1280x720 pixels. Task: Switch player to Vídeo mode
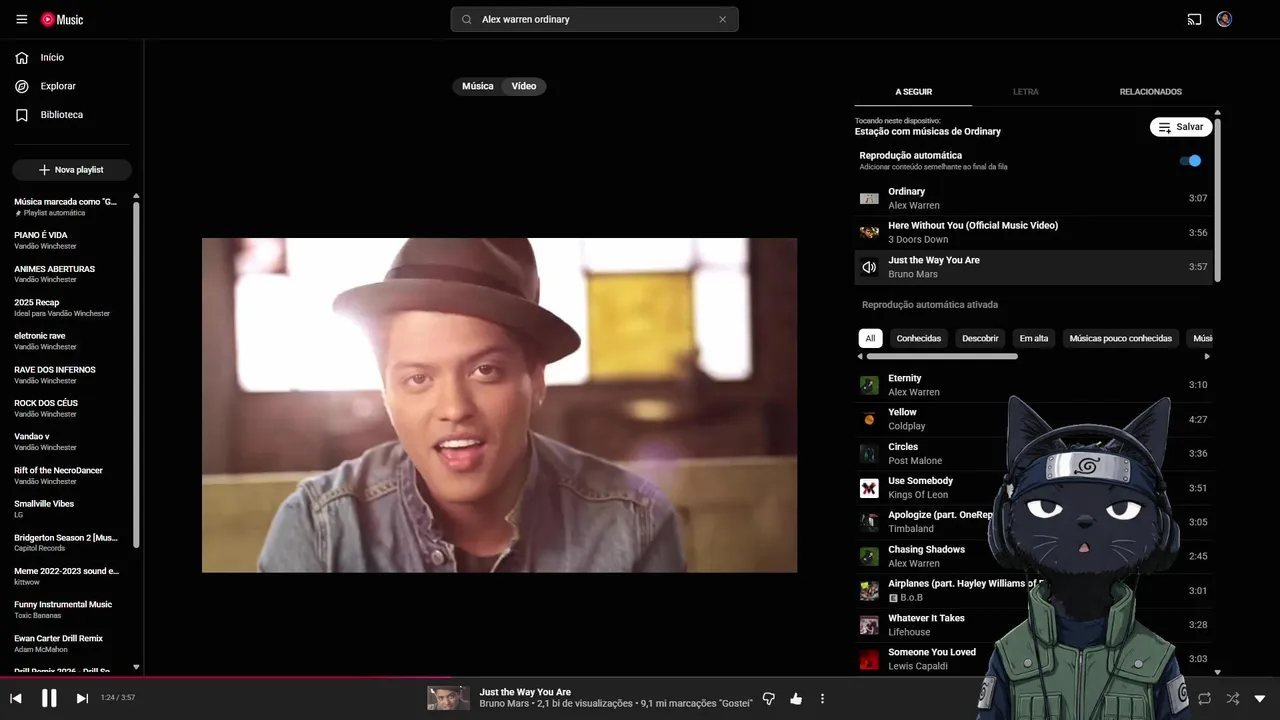click(524, 86)
